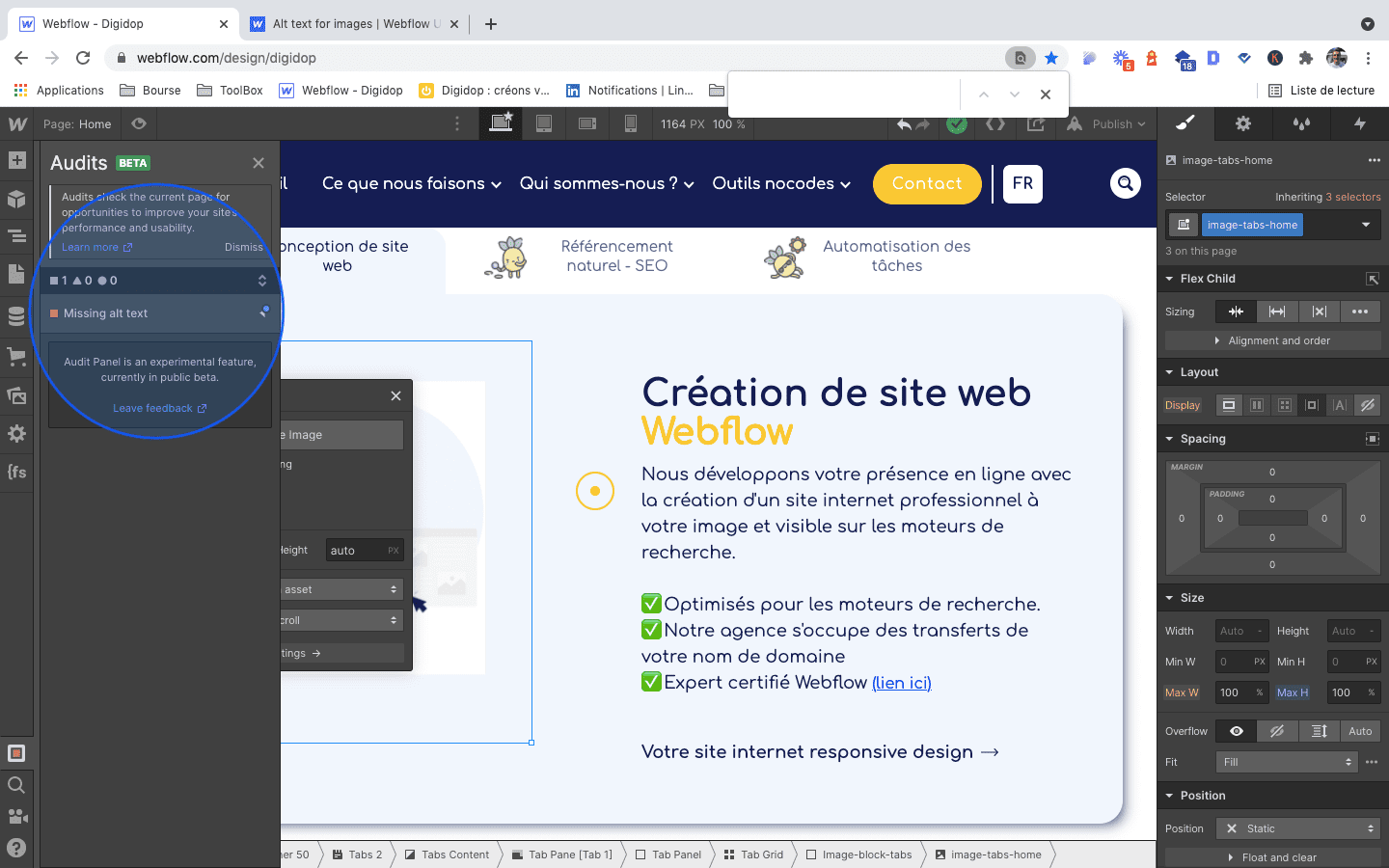The height and width of the screenshot is (868, 1389).
Task: Open canvas settings three-dot menu
Action: coord(457,123)
